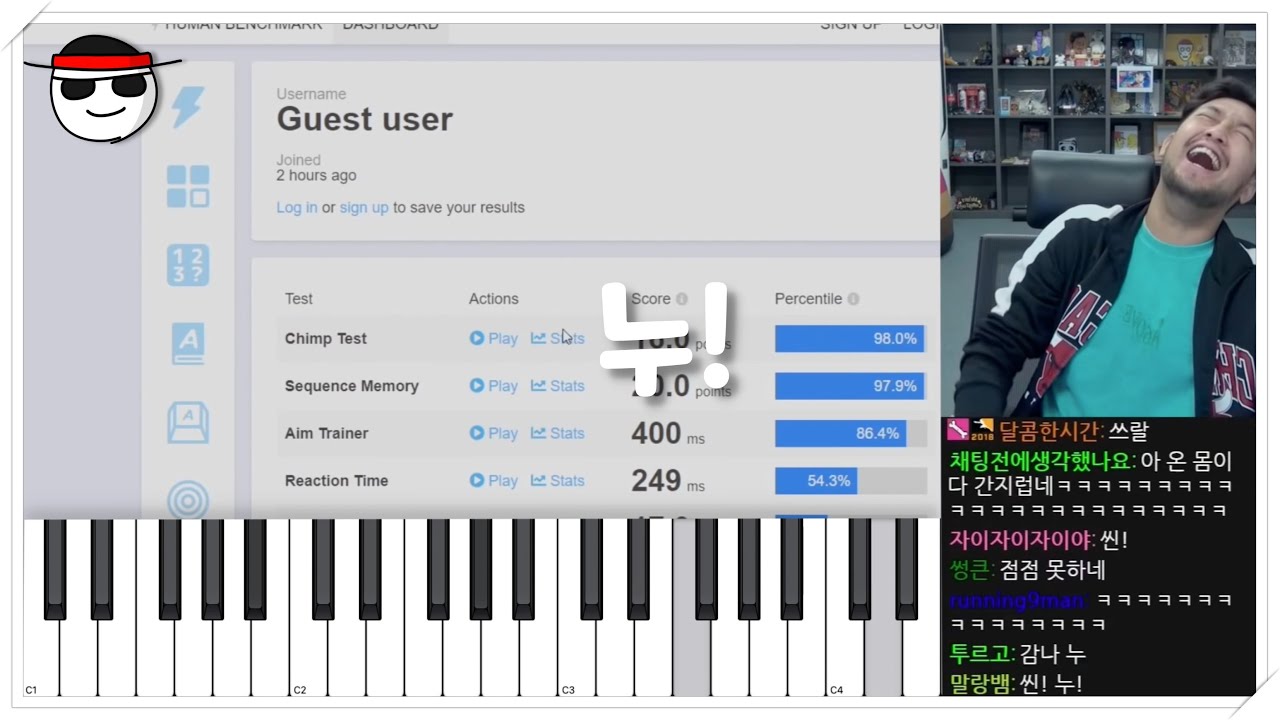The image size is (1280, 720).
Task: Select the Aim Trainer percentile bar showing 86.4%
Action: (x=841, y=433)
